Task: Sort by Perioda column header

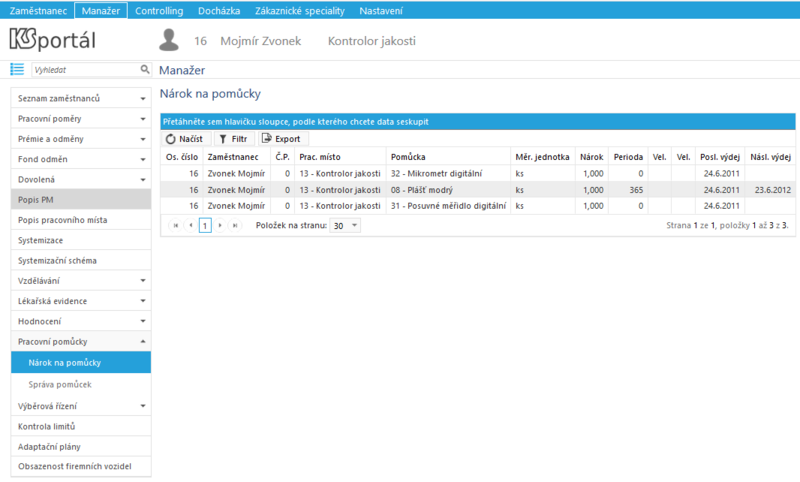Action: 628,157
